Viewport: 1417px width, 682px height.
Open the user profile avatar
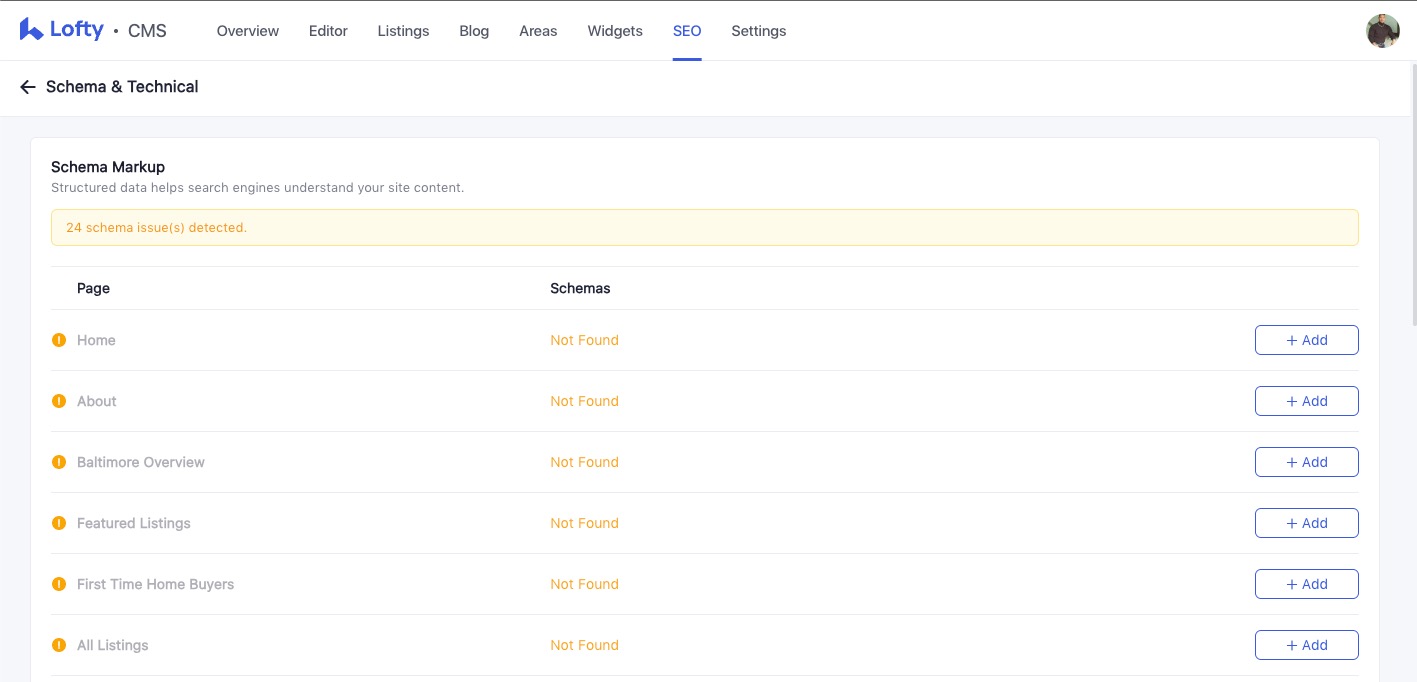1382,31
